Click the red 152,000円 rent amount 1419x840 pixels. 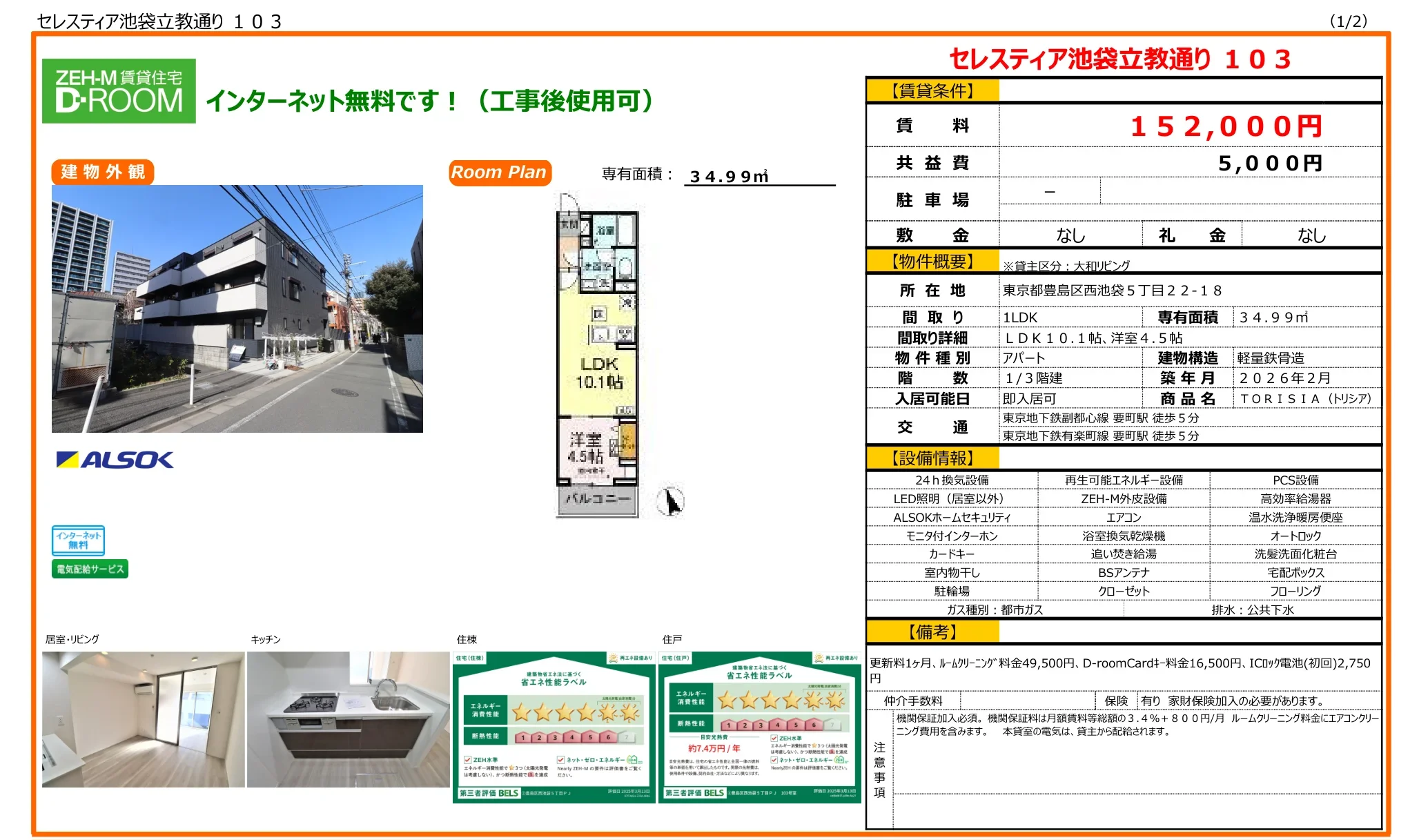tap(1226, 126)
